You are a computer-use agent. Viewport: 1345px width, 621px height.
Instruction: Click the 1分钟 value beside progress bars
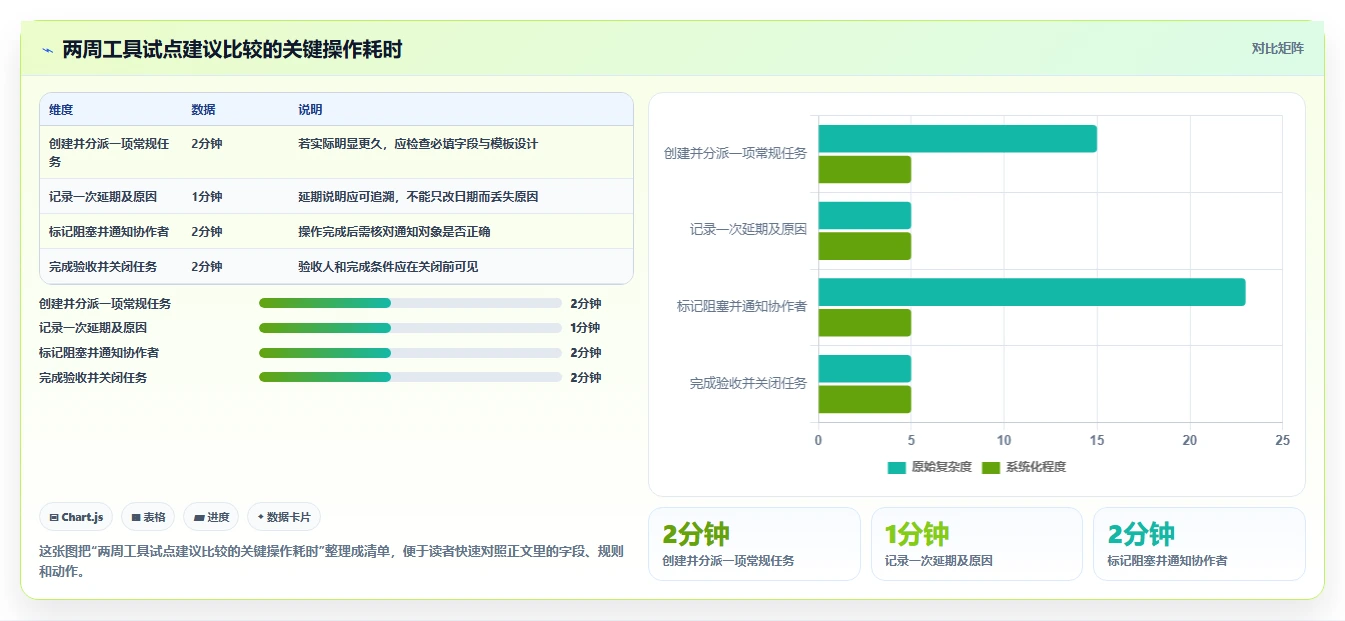click(585, 328)
